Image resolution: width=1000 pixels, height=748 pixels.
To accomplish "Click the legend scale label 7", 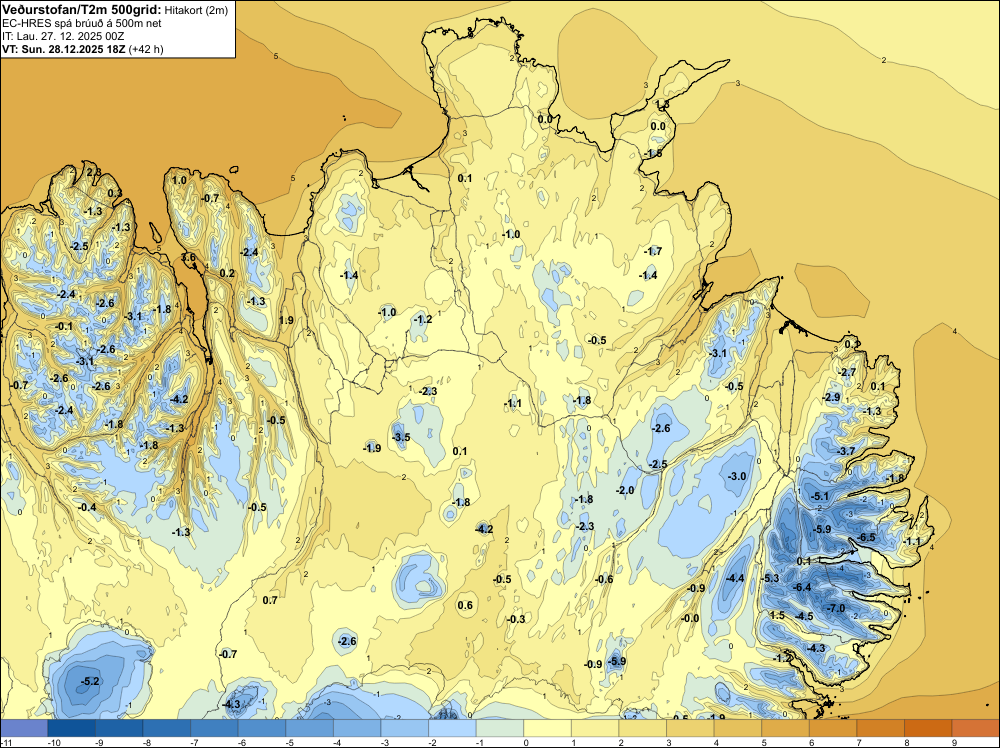I will 859,743.
